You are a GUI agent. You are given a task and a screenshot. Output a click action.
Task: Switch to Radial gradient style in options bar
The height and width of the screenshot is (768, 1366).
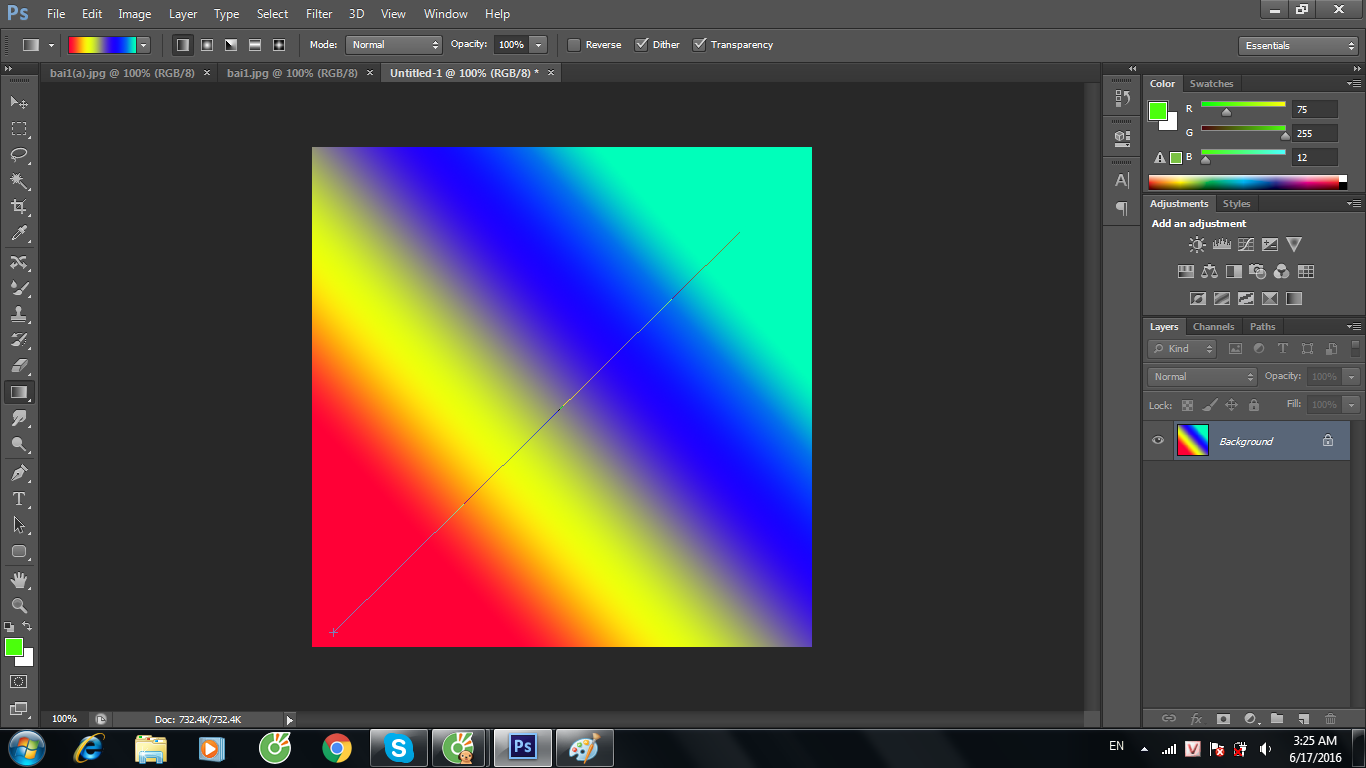[206, 44]
